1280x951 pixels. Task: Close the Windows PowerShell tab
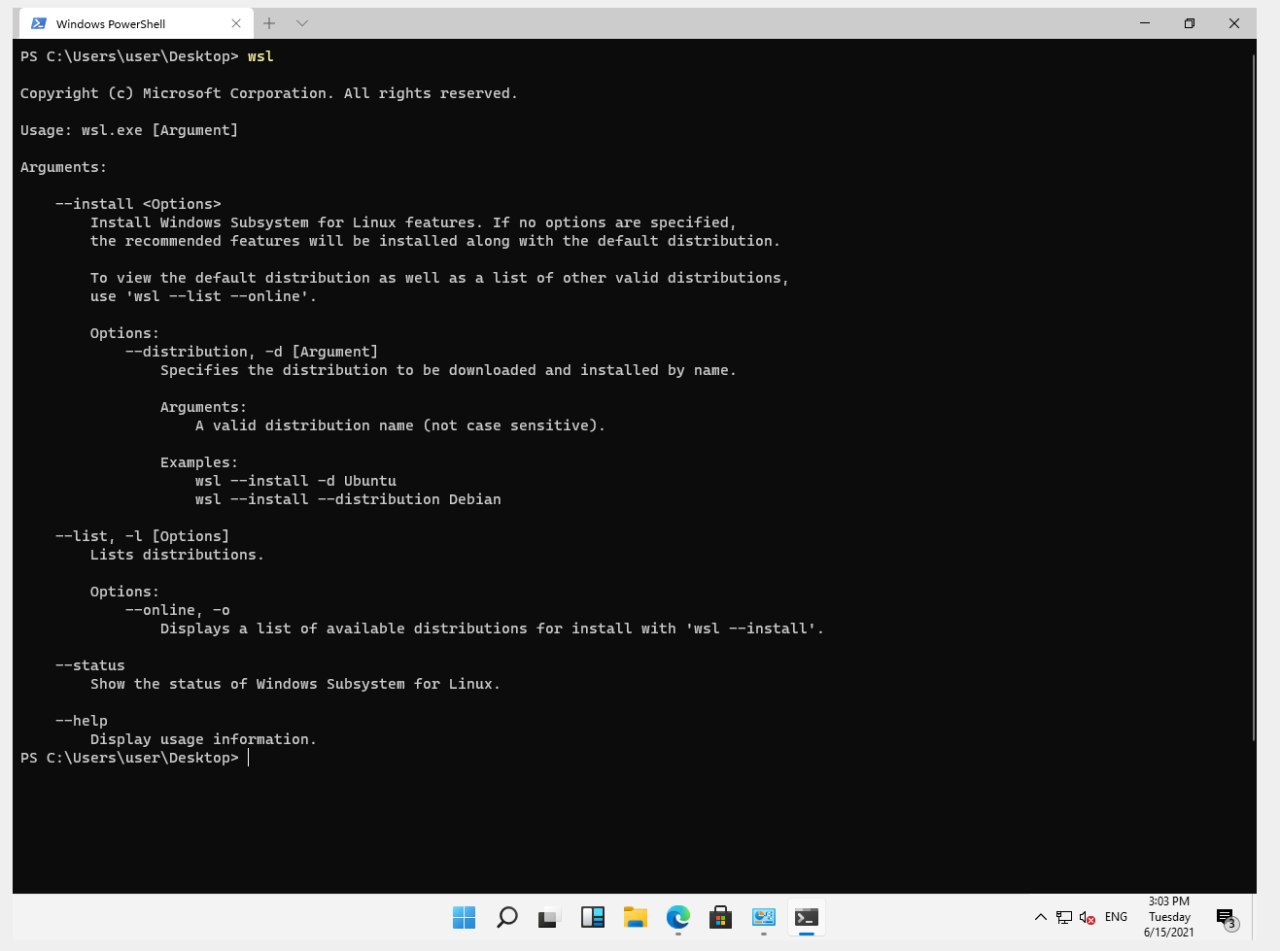click(x=236, y=23)
